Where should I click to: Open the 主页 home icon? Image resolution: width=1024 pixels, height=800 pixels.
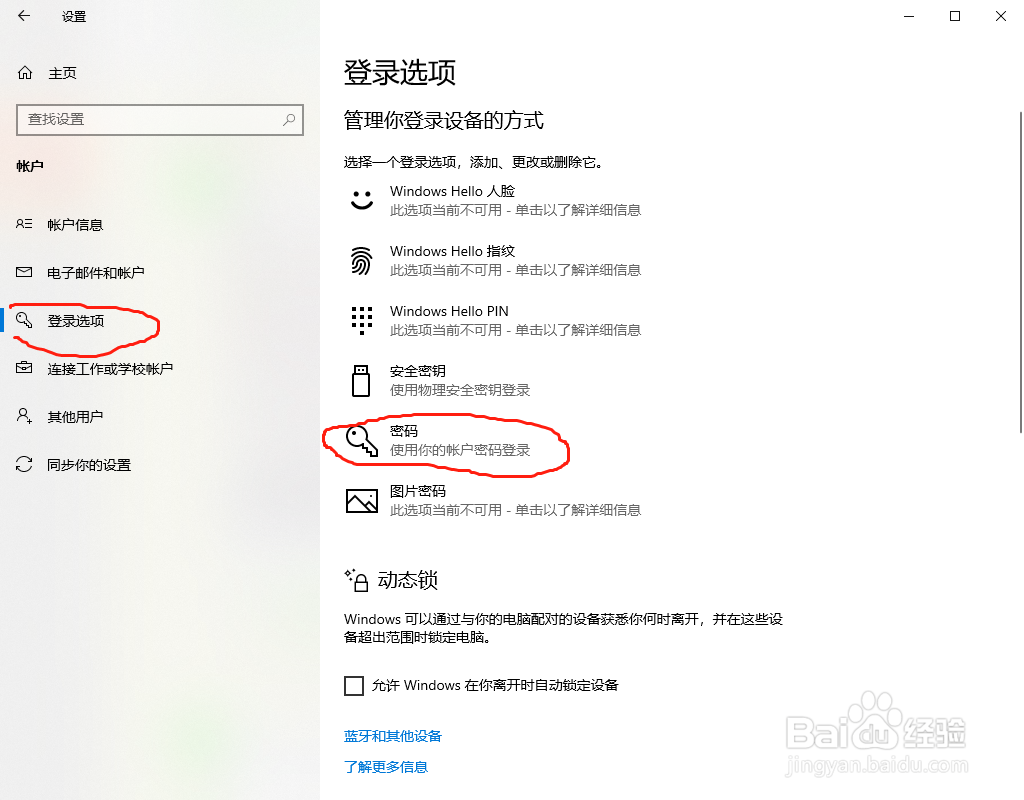coord(25,72)
